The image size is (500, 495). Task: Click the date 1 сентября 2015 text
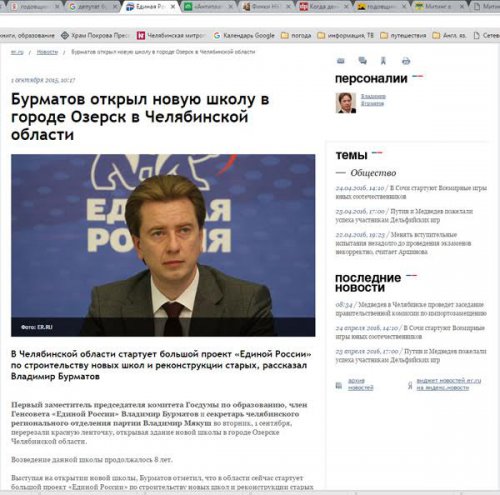pos(43,80)
